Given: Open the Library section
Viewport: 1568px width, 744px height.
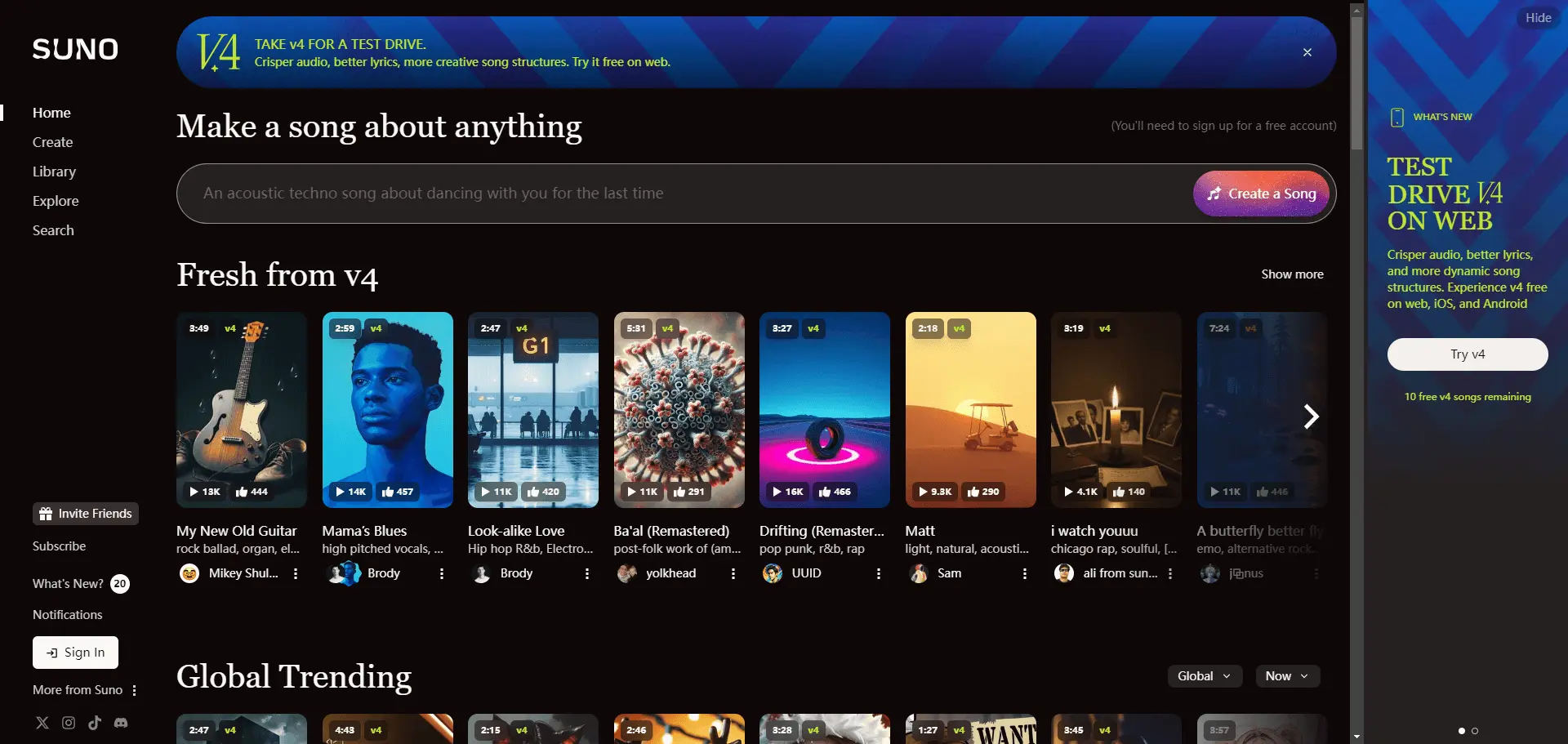Looking at the screenshot, I should tap(54, 172).
